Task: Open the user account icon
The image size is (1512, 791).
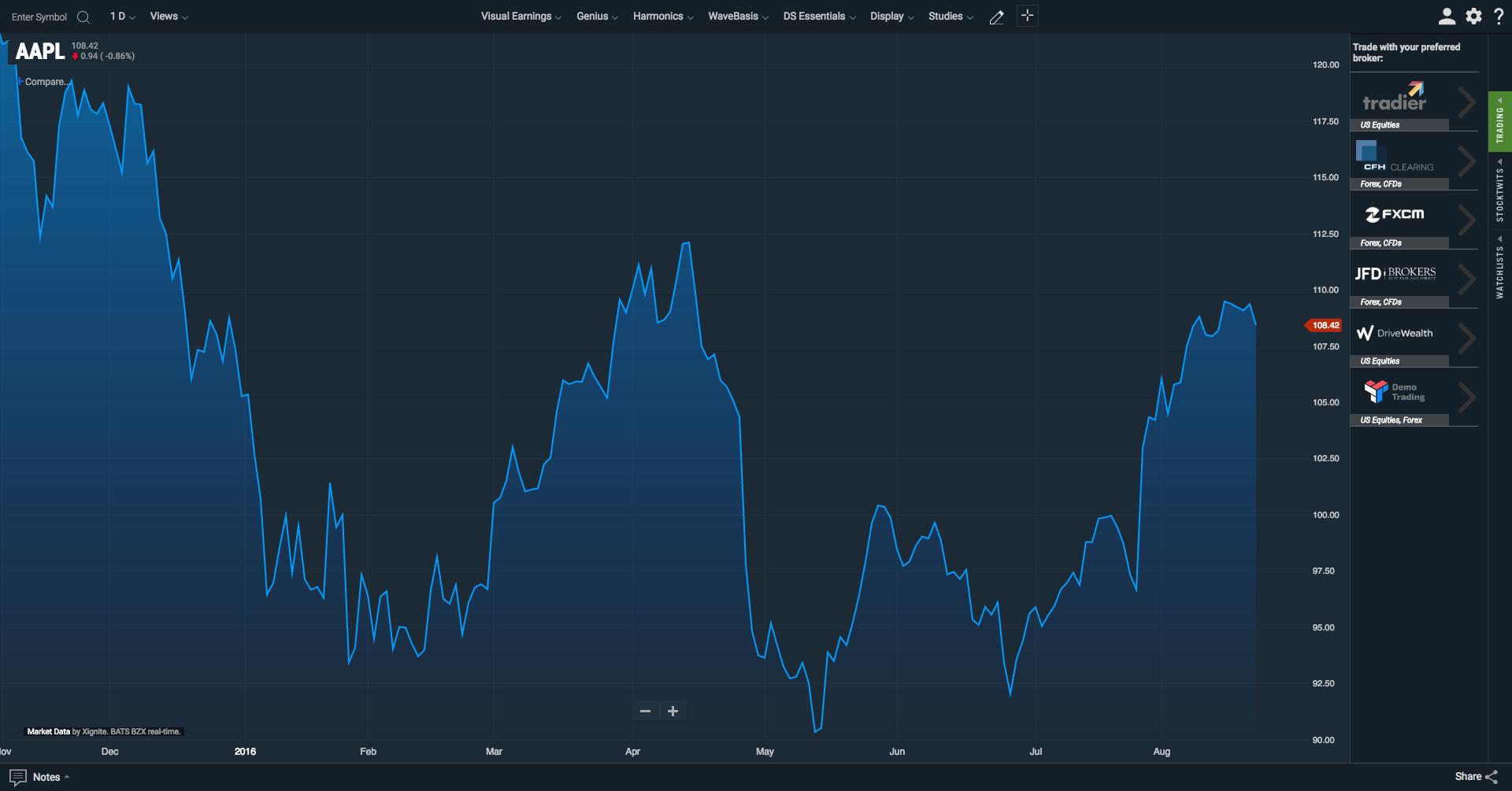Action: 1447,16
